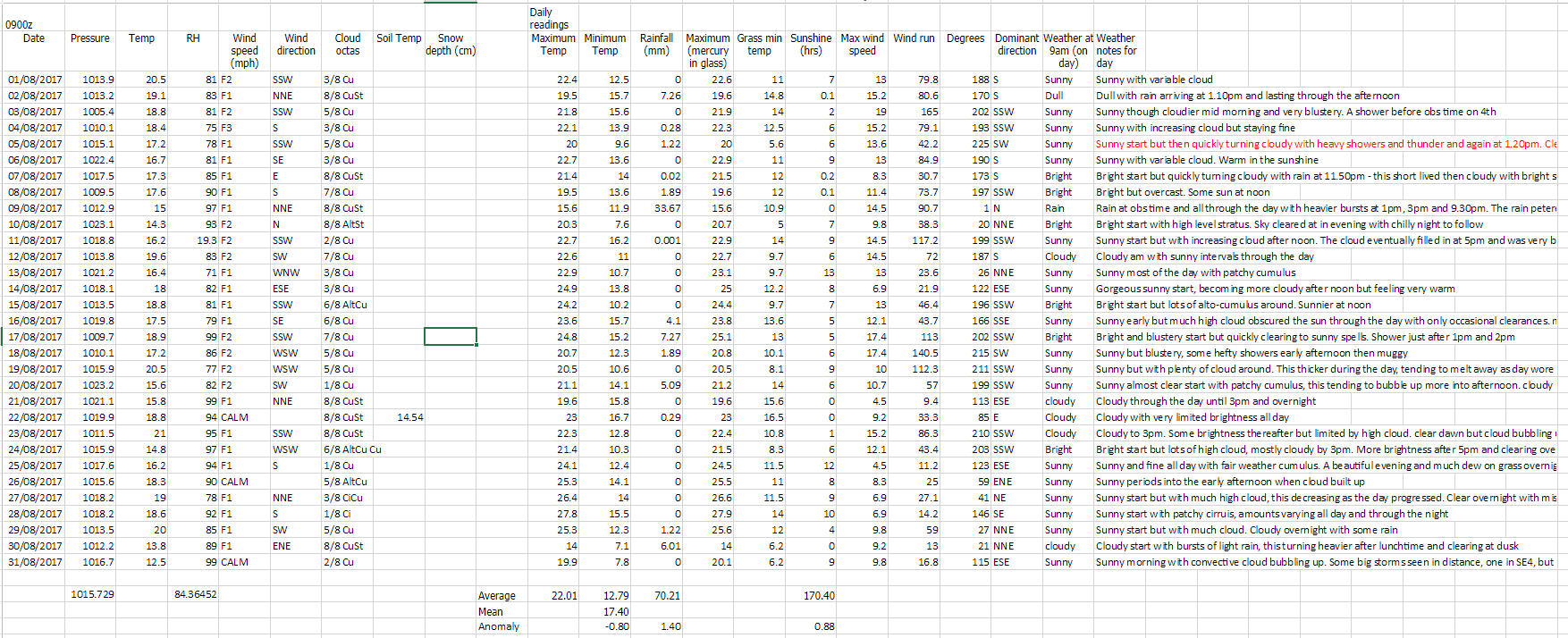The width and height of the screenshot is (1568, 638).
Task: Select the Rain weather at 9am cell
Action: (x=1055, y=208)
